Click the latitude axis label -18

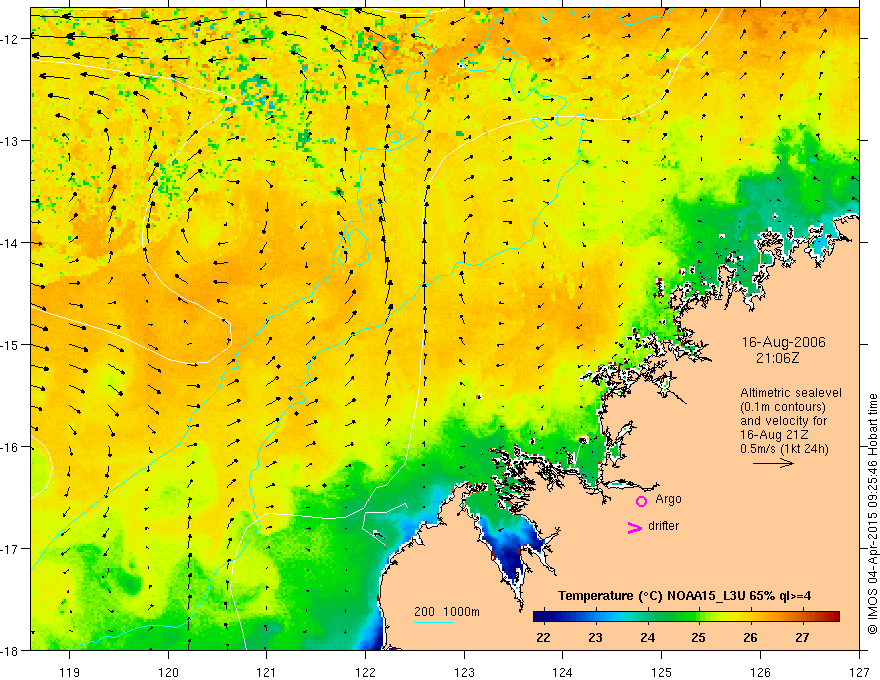coord(10,650)
